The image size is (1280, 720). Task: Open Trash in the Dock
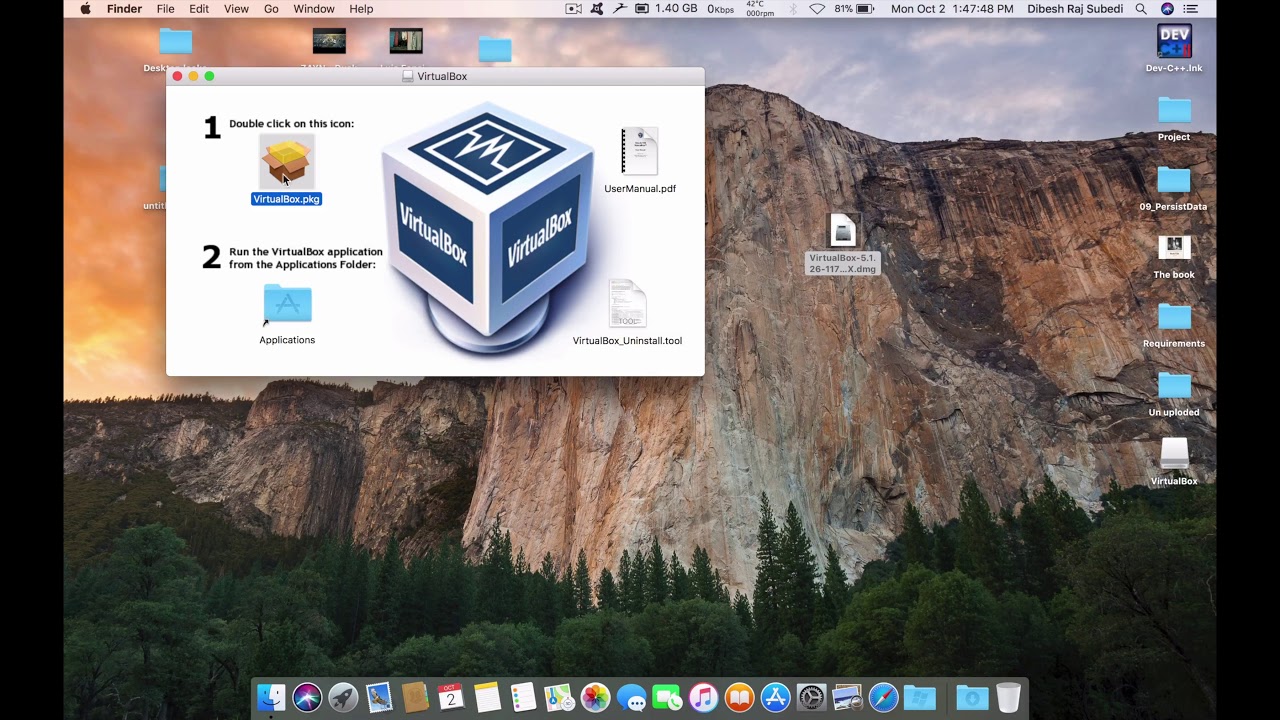click(x=1008, y=697)
